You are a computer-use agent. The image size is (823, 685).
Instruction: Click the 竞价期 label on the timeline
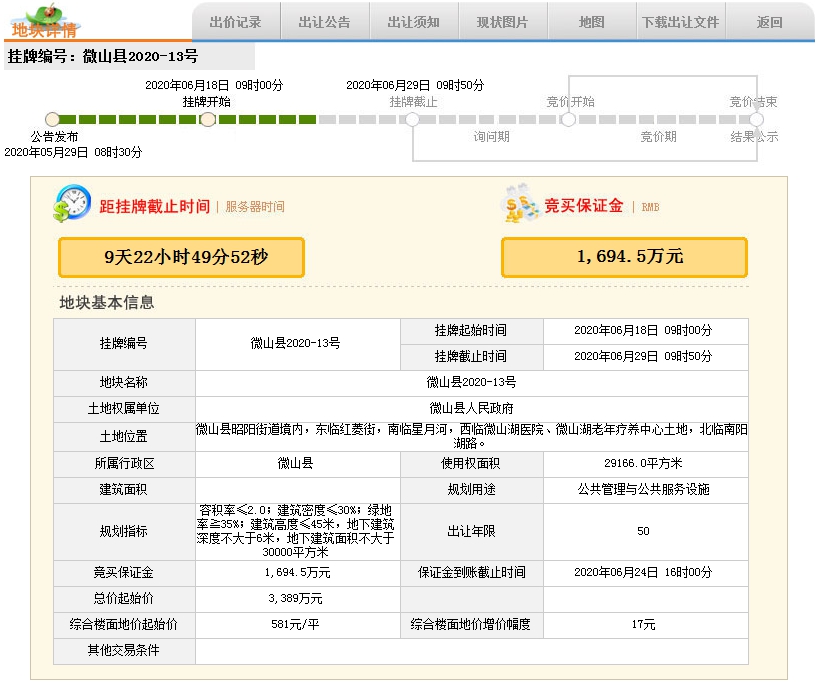pyautogui.click(x=658, y=136)
